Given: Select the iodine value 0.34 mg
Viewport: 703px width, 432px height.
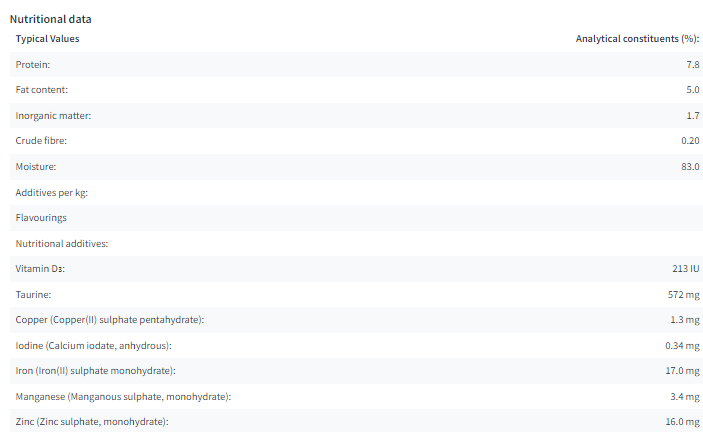Looking at the screenshot, I should pyautogui.click(x=682, y=346).
